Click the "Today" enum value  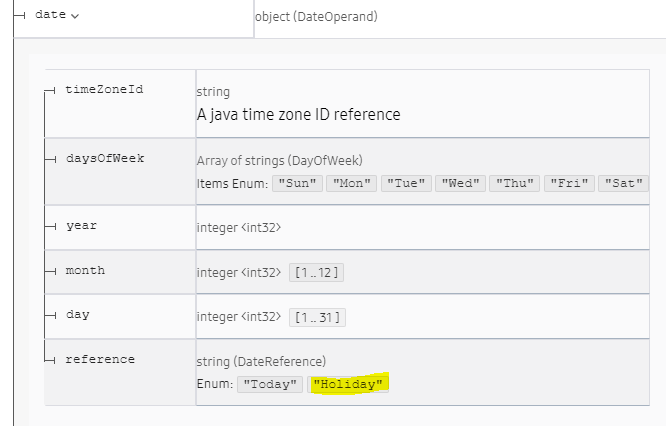pyautogui.click(x=270, y=384)
